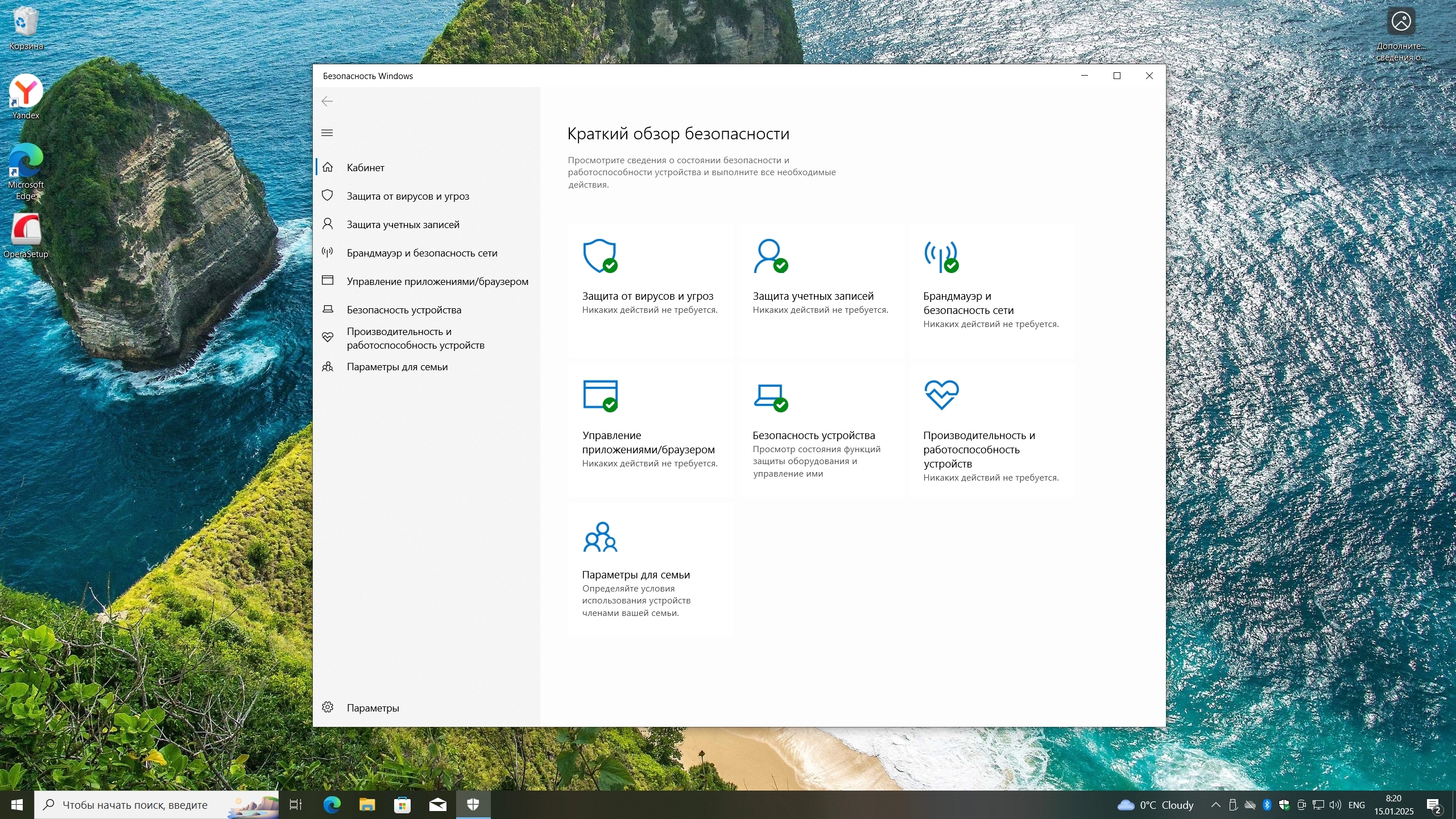Viewport: 1456px width, 819px height.
Task: Select Кабинет in the sidebar
Action: [366, 168]
